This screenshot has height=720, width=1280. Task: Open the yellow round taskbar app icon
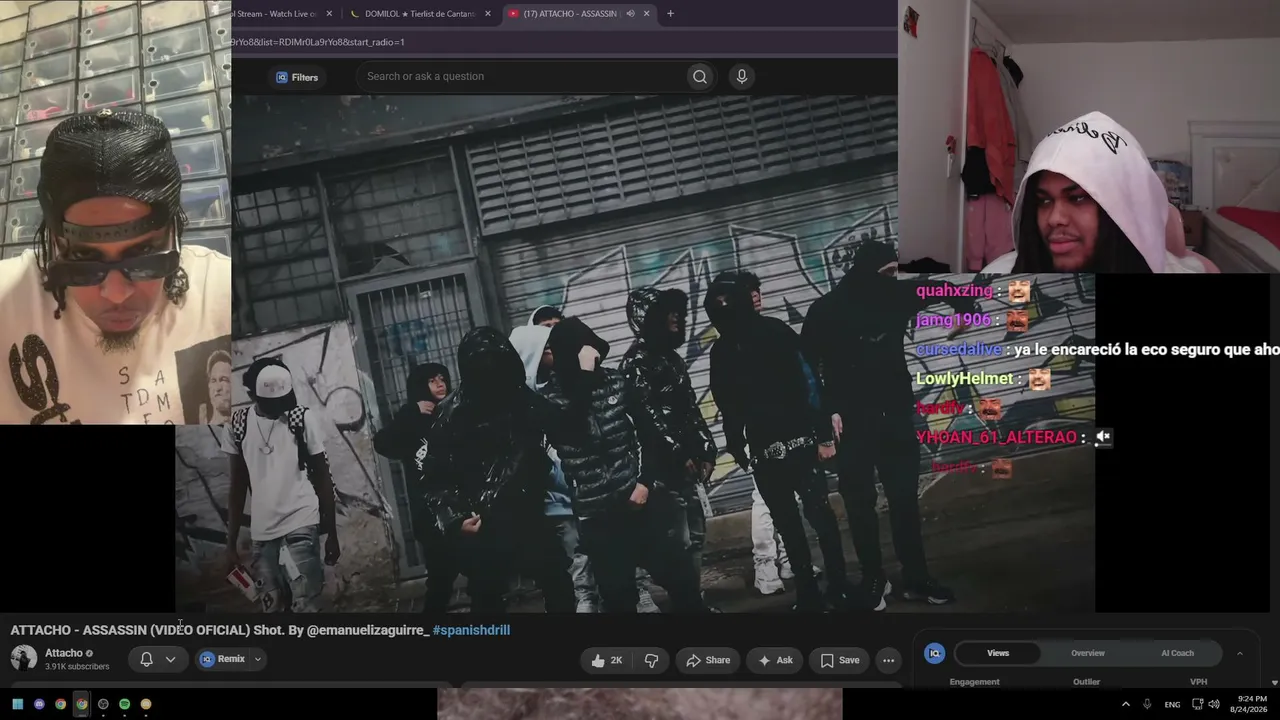(145, 704)
